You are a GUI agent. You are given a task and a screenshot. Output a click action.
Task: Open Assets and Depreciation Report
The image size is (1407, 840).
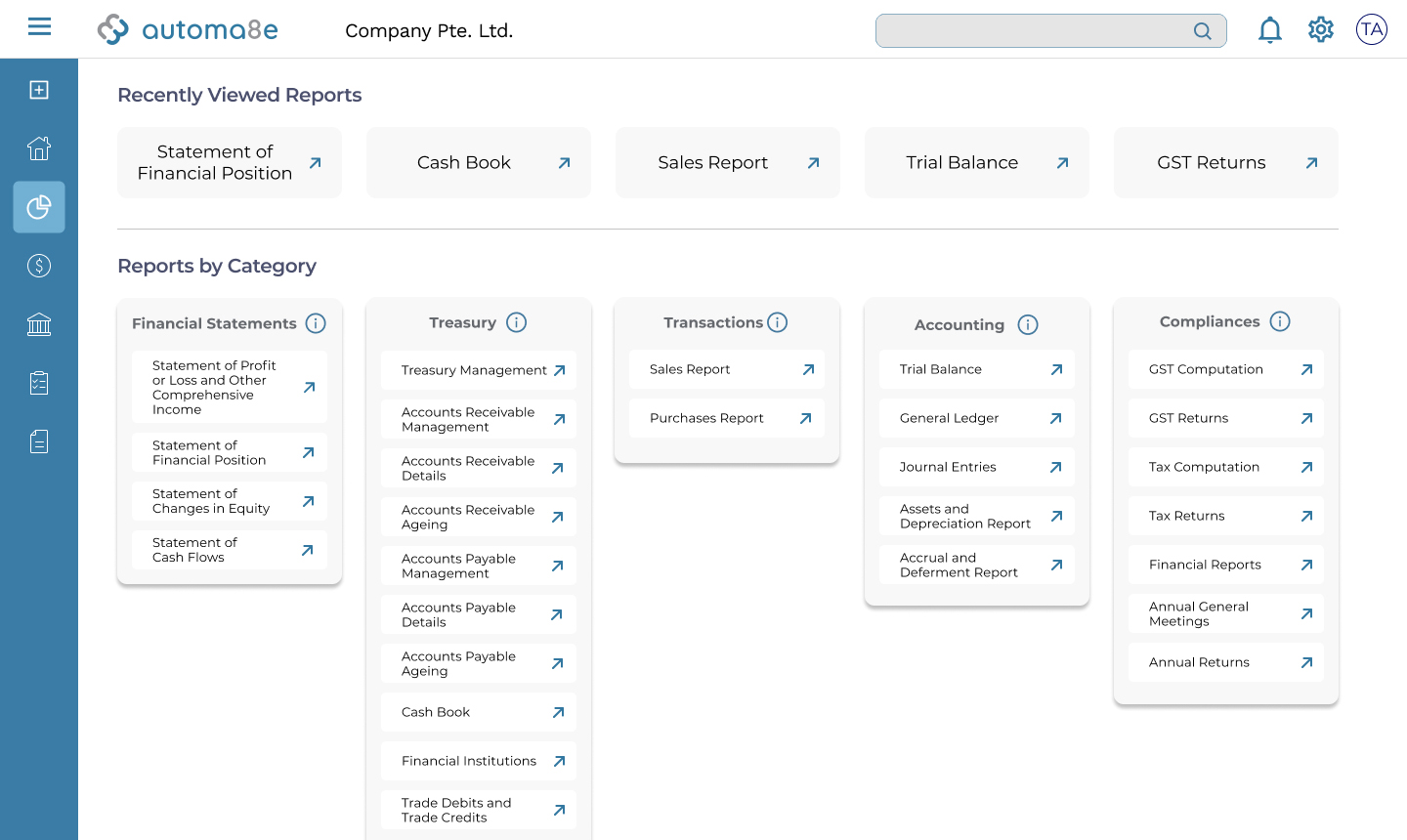977,516
